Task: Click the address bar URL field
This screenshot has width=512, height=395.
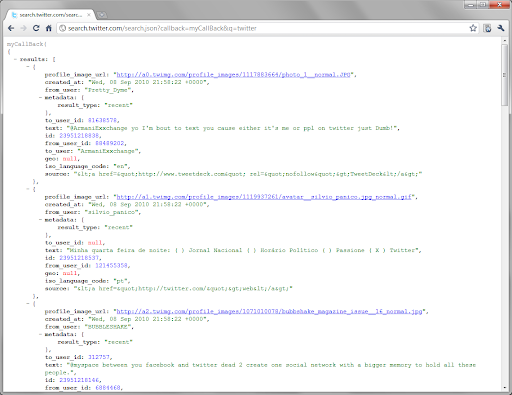Action: [267, 28]
